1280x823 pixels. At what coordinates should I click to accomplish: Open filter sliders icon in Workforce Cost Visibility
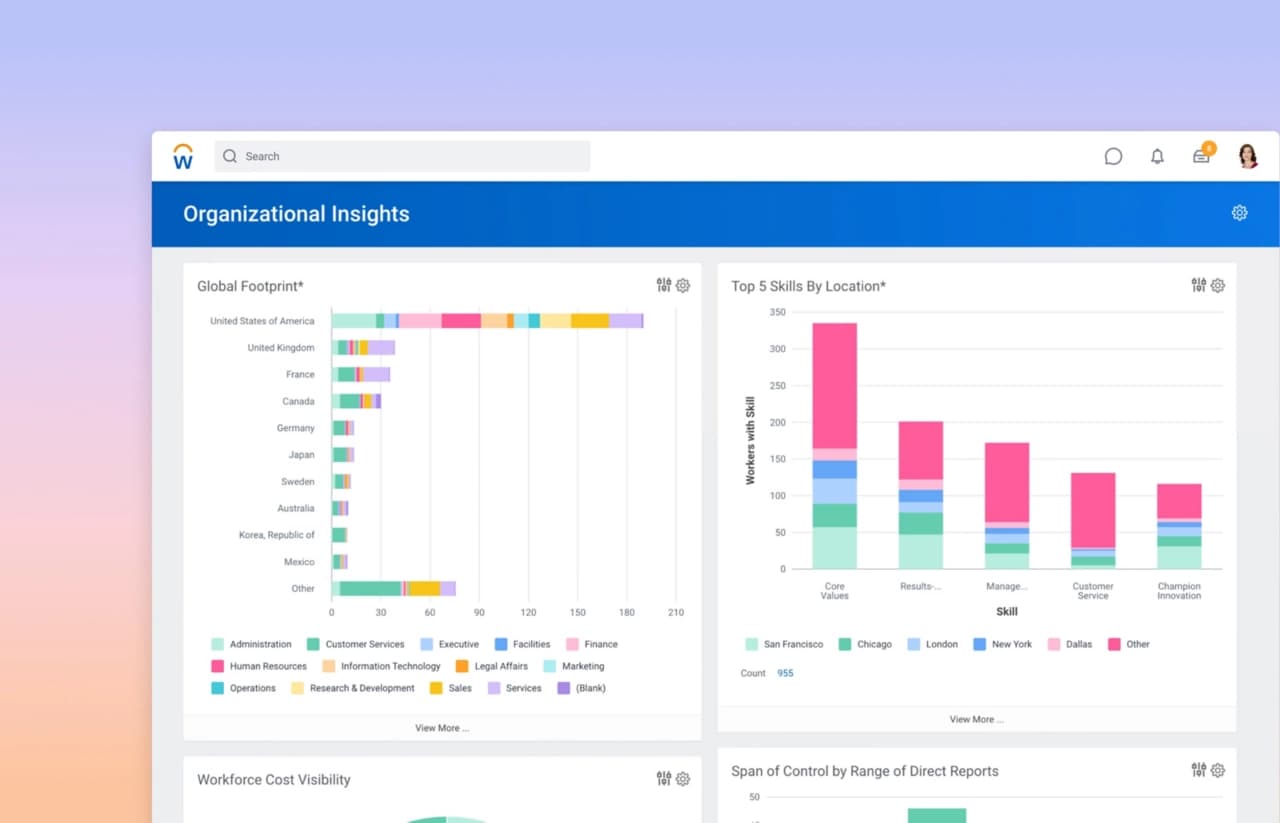coord(664,778)
